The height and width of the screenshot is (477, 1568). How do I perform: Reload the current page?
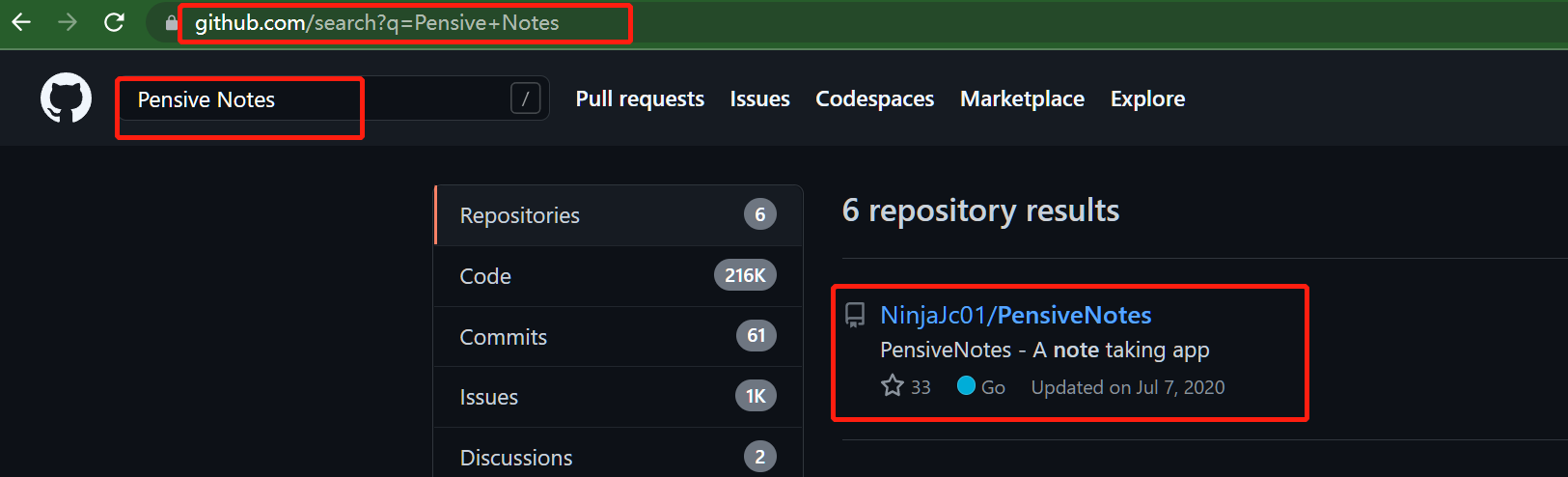(x=114, y=22)
